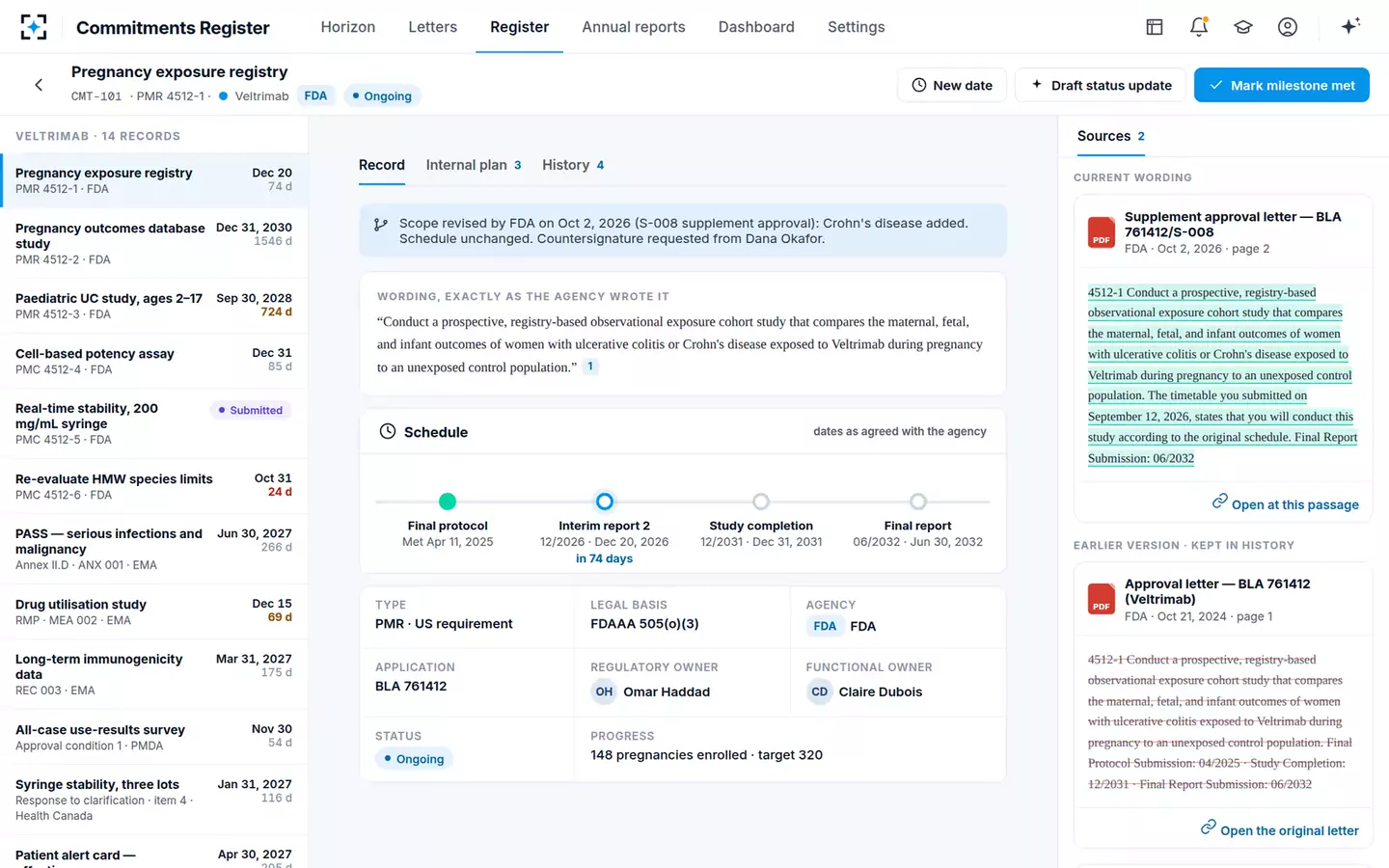The image size is (1389, 868).
Task: Click the sparkle assistant icon
Action: (1350, 26)
